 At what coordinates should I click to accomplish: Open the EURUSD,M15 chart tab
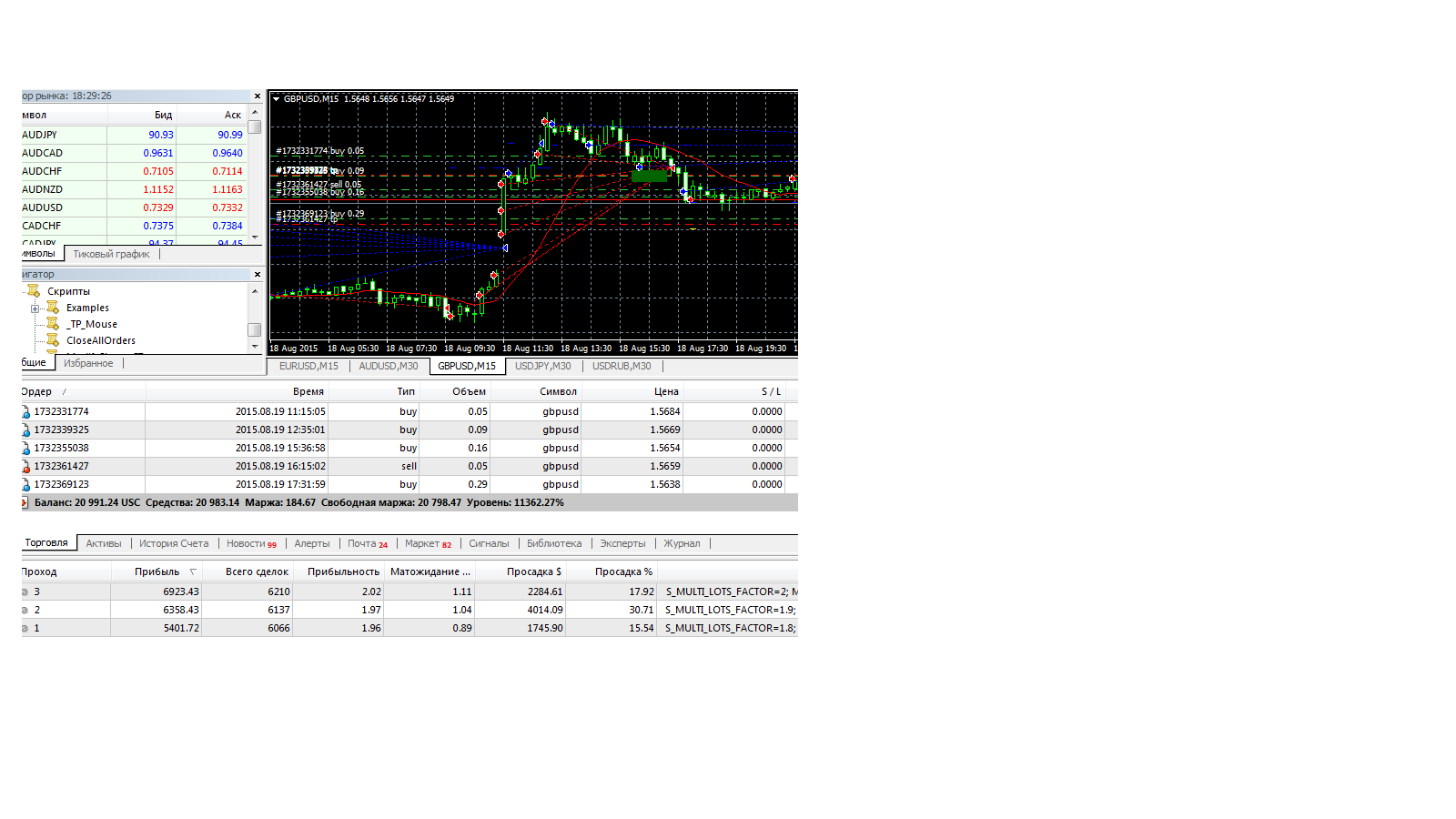pyautogui.click(x=308, y=366)
